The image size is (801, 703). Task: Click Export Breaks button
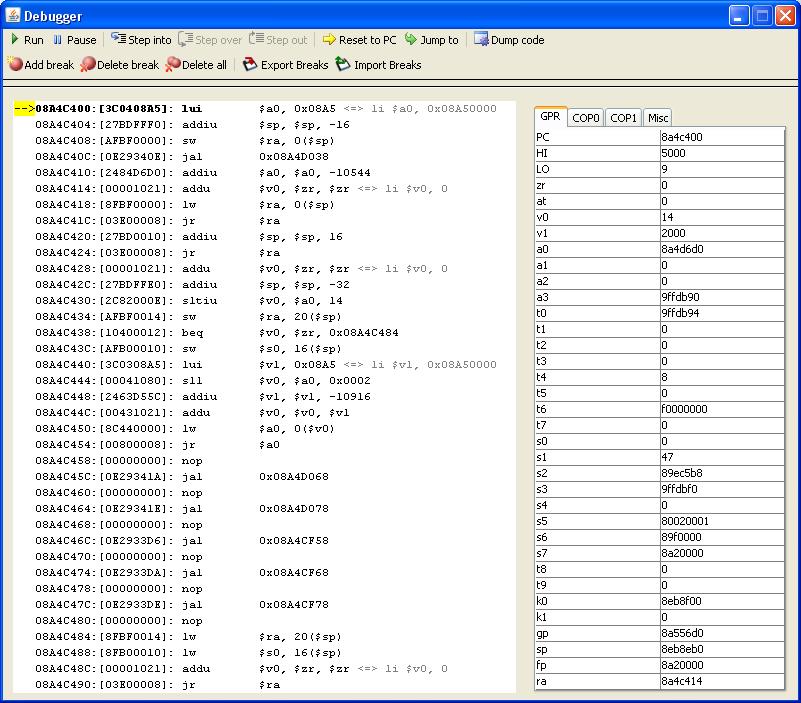(x=285, y=65)
